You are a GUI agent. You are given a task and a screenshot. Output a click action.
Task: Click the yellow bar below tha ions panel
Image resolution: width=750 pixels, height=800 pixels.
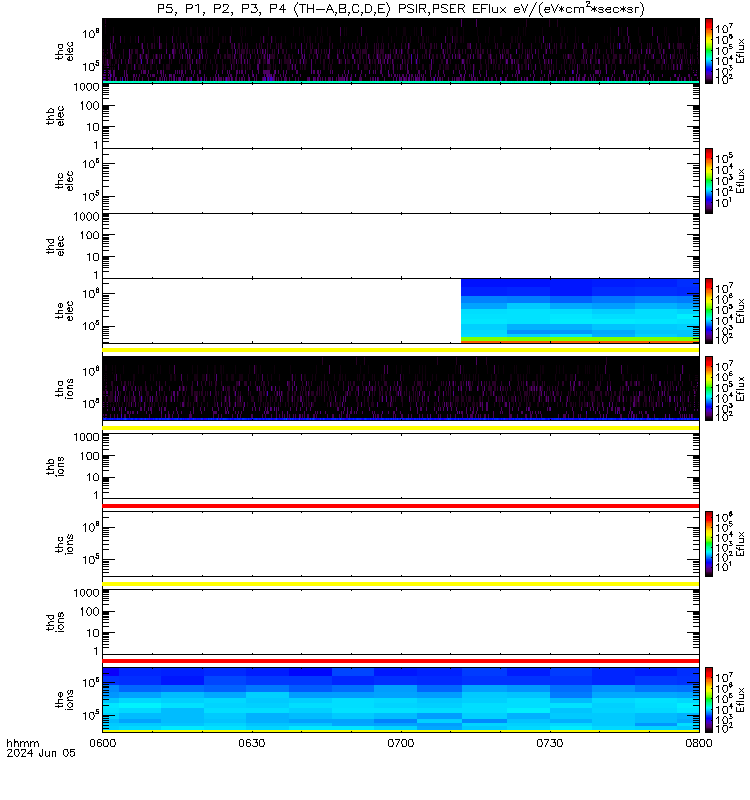[x=401, y=428]
